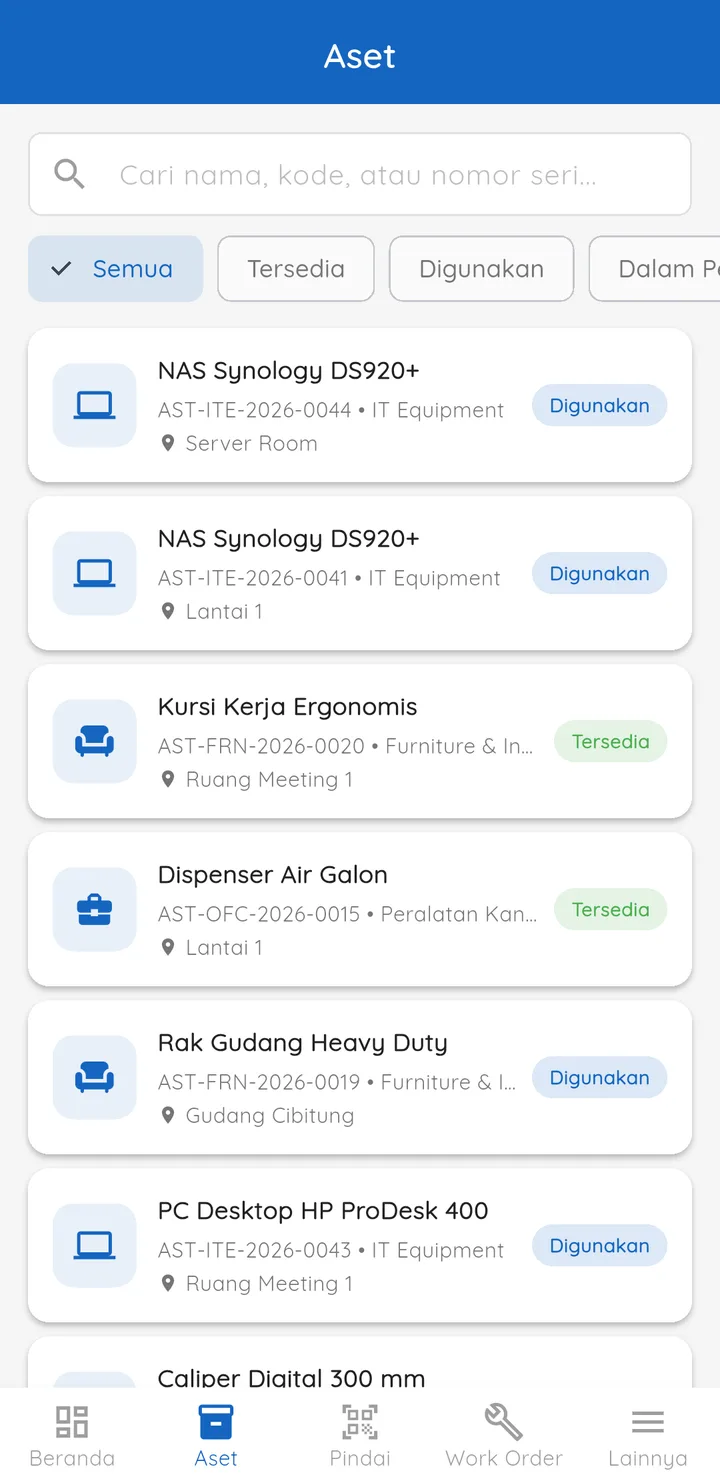This screenshot has height=1475, width=720.
Task: Choose the partially visible Dalam filter chip
Action: [655, 269]
